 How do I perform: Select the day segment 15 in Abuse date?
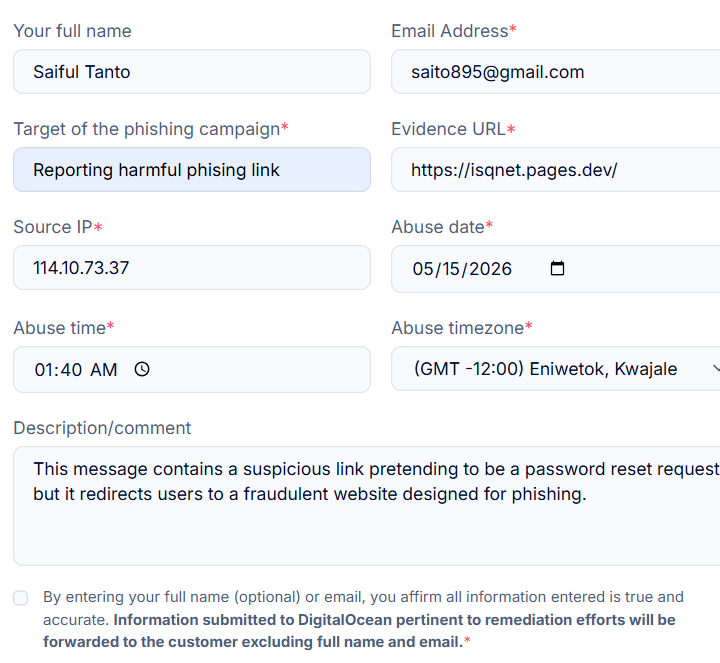[450, 269]
